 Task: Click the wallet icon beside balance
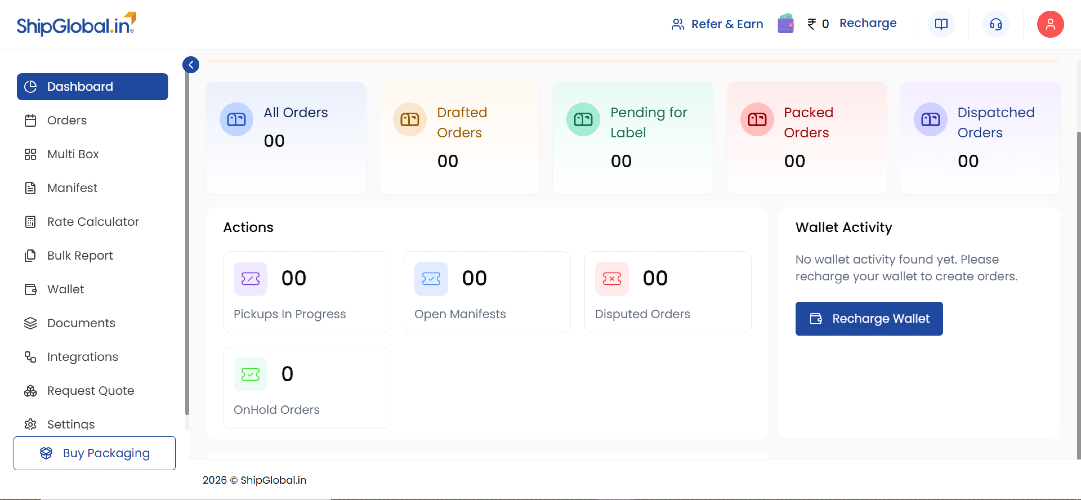(786, 23)
